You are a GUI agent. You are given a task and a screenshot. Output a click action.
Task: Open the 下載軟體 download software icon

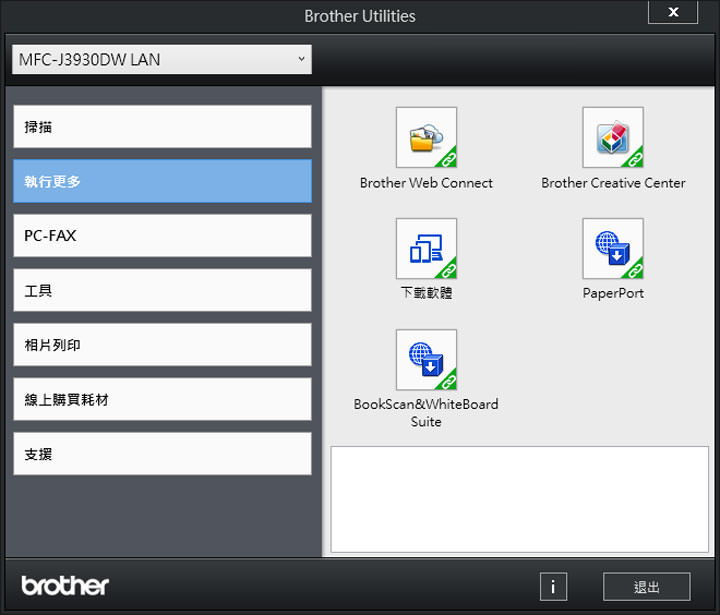coord(426,248)
